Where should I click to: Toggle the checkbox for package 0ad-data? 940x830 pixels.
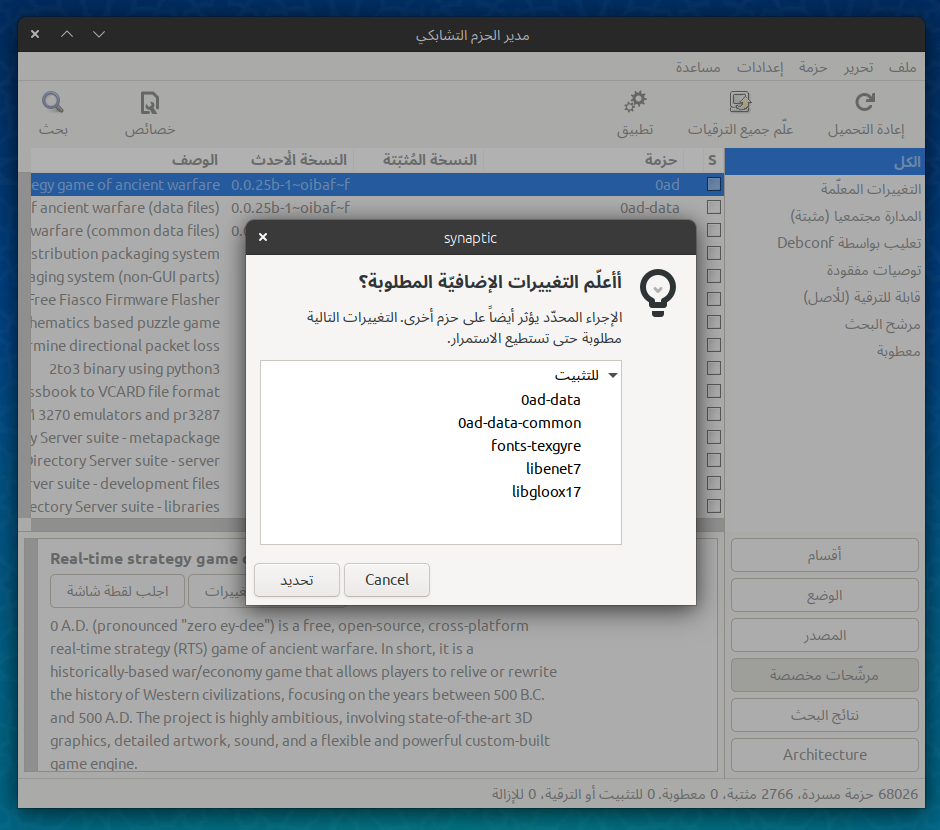click(713, 207)
